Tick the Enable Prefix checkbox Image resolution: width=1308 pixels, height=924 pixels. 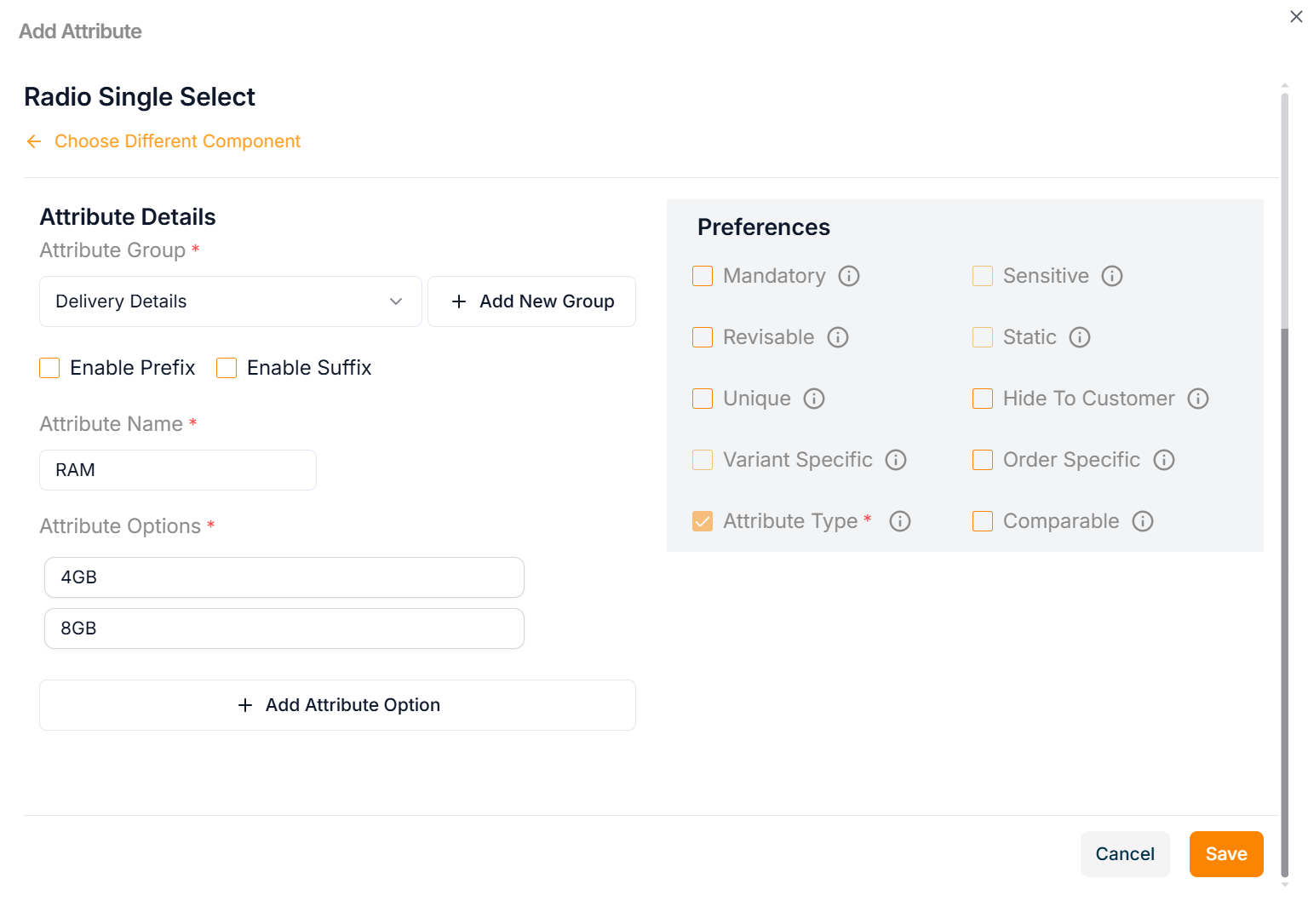coord(50,368)
